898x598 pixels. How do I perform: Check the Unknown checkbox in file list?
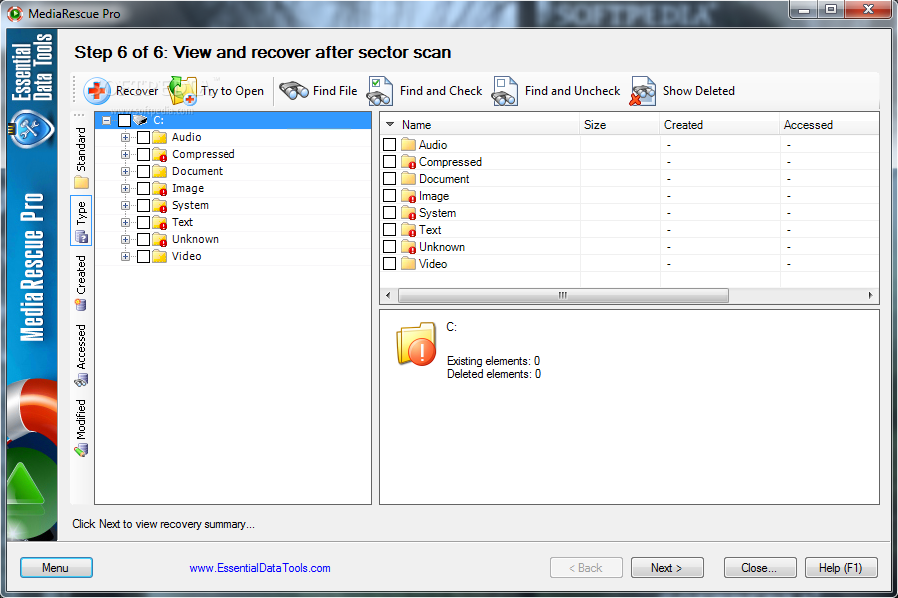tap(389, 247)
